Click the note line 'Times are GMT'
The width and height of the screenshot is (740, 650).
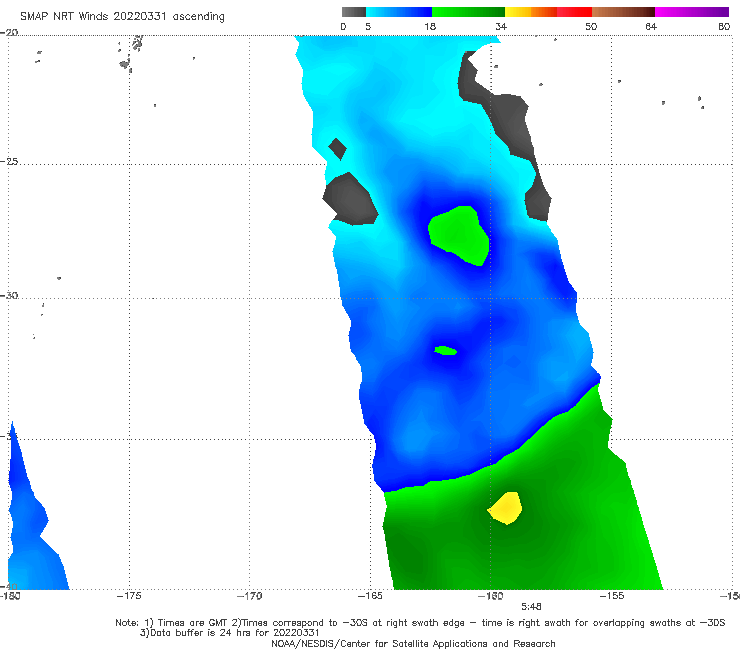pyautogui.click(x=193, y=623)
